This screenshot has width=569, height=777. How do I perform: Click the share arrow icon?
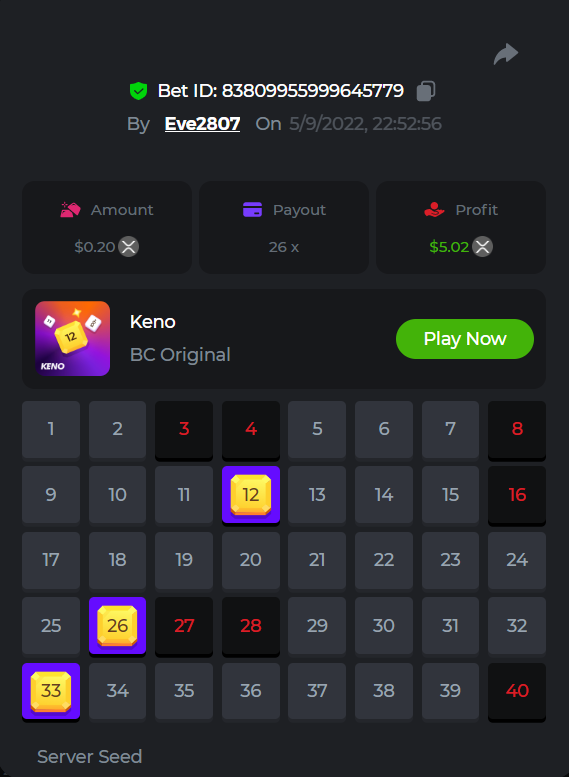(506, 54)
